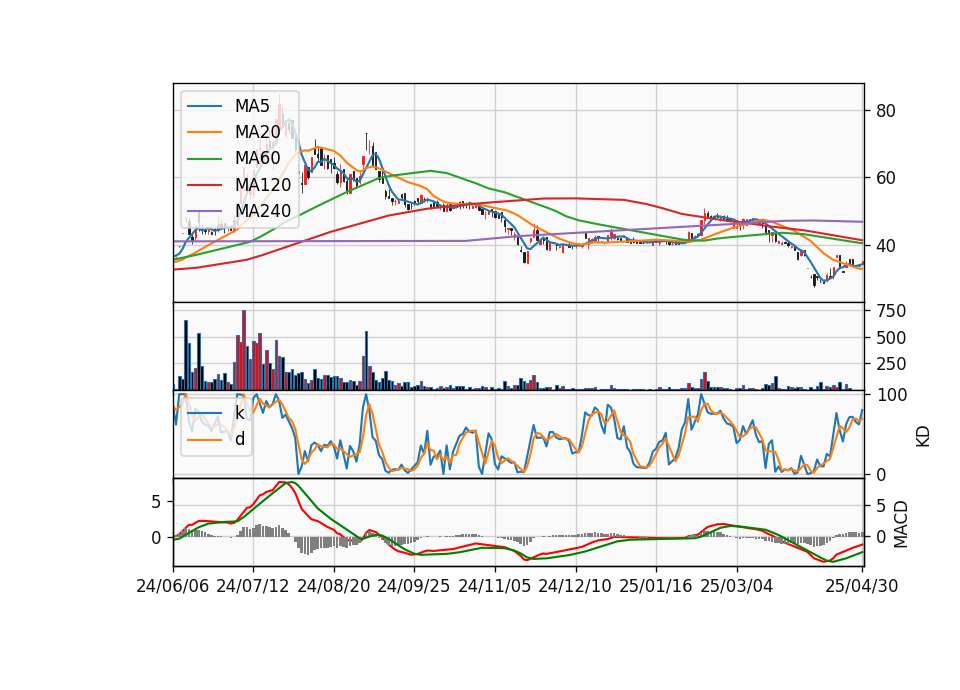Image resolution: width=960 pixels, height=690 pixels.
Task: Click the left MACD axis value 0
Action: point(156,538)
